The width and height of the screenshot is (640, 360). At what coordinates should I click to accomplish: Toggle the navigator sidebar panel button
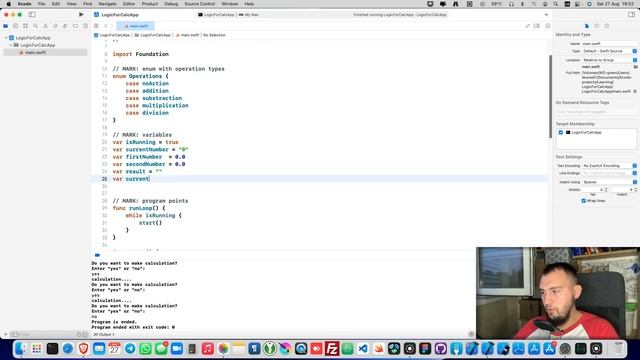coord(32,15)
